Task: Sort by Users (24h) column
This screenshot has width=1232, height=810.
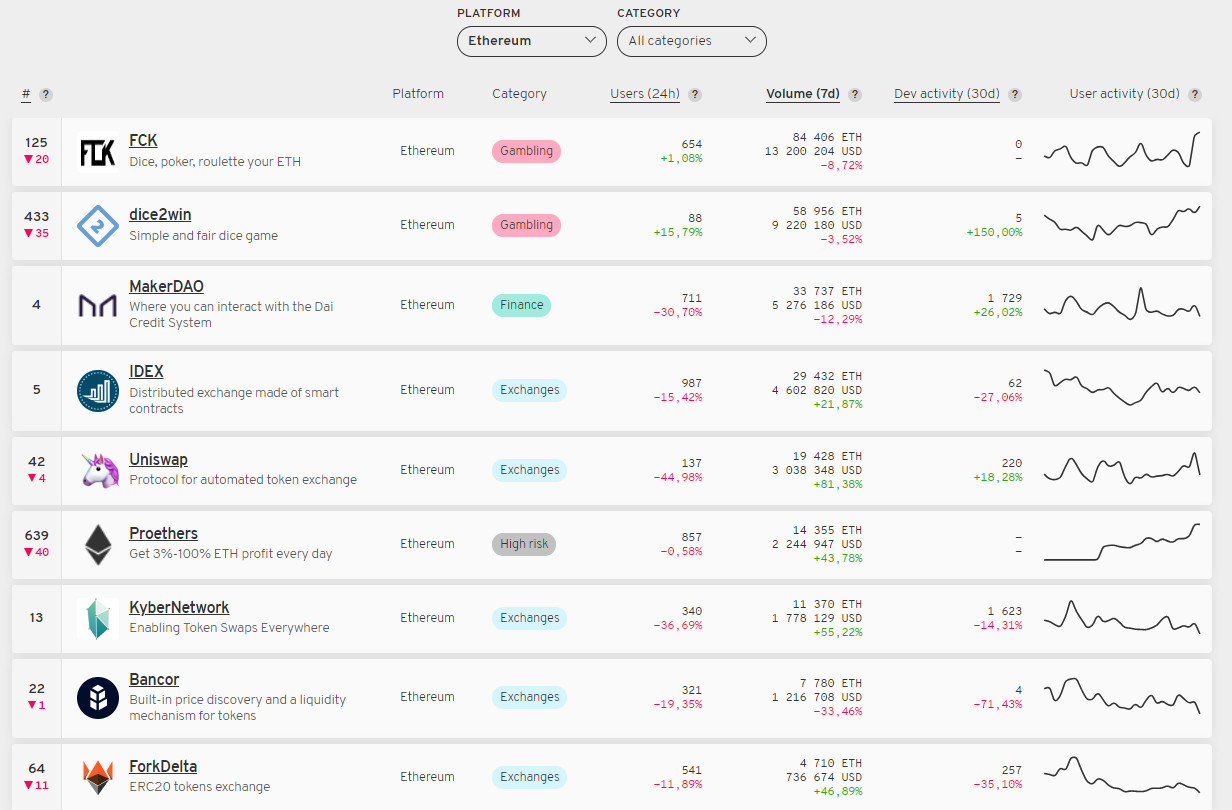Action: [x=645, y=94]
